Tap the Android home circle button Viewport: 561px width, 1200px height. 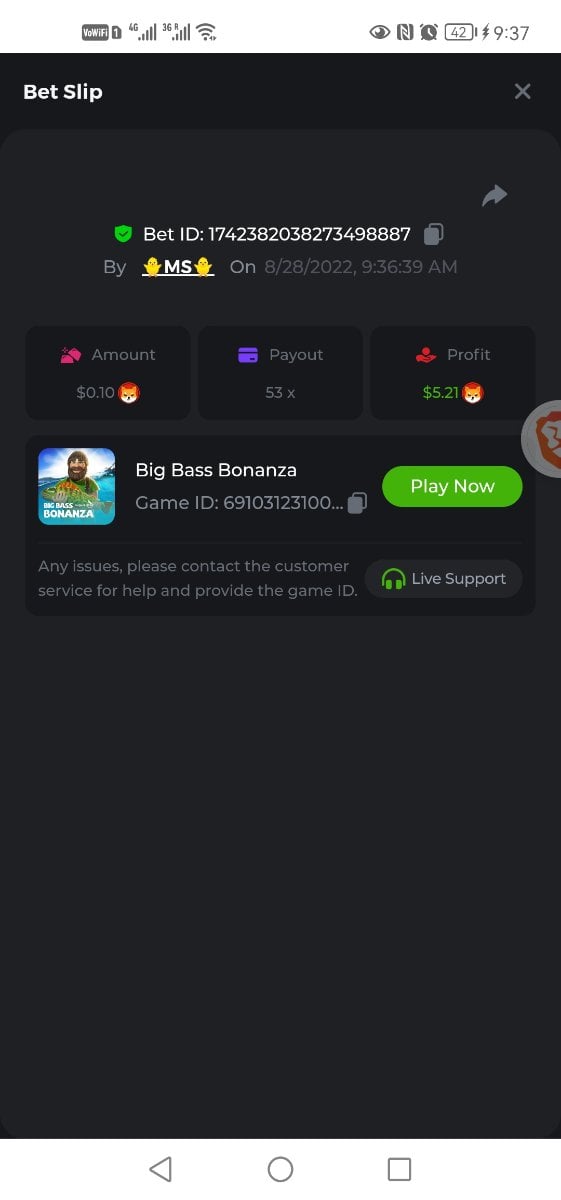point(280,1169)
